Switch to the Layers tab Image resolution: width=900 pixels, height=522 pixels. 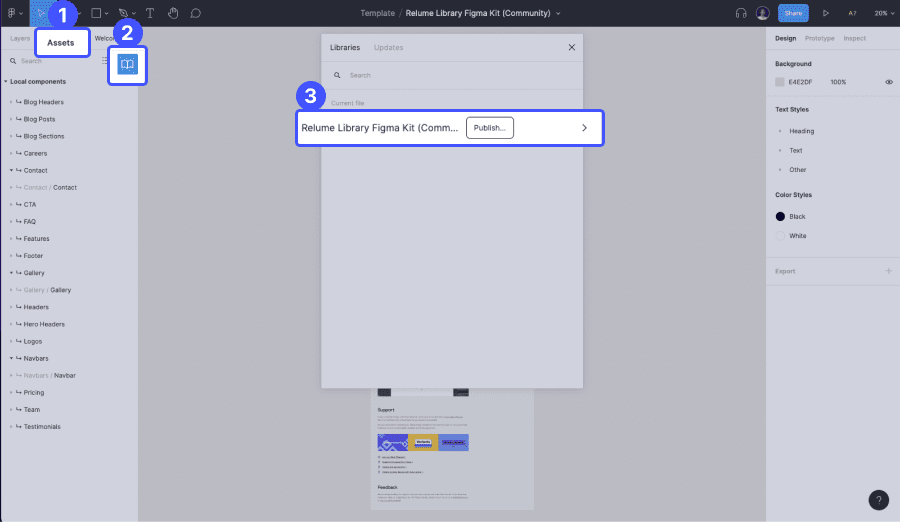[x=20, y=38]
